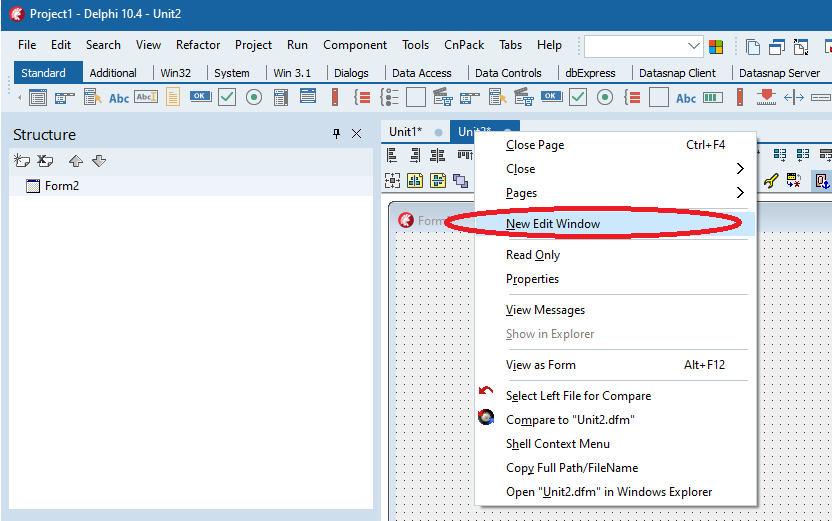Viewport: 832px width, 521px height.
Task: Select the radio group list component icon
Action: (x=389, y=98)
